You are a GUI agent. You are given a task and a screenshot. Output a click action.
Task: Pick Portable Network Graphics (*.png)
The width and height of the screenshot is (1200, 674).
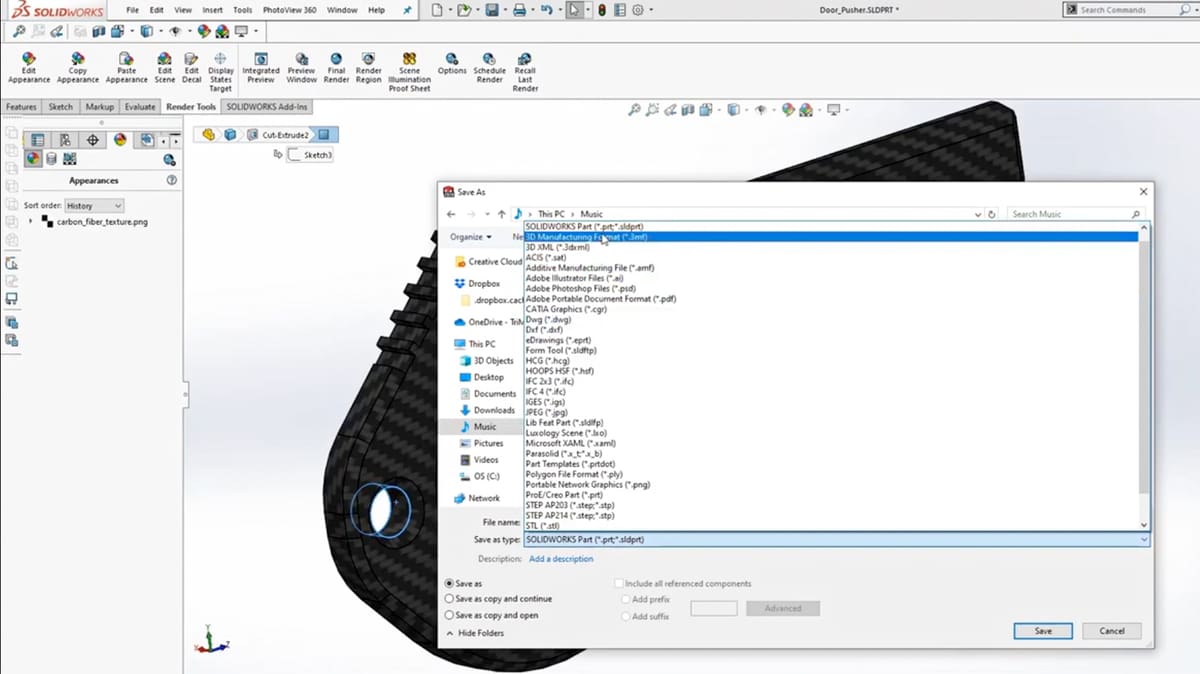[588, 484]
